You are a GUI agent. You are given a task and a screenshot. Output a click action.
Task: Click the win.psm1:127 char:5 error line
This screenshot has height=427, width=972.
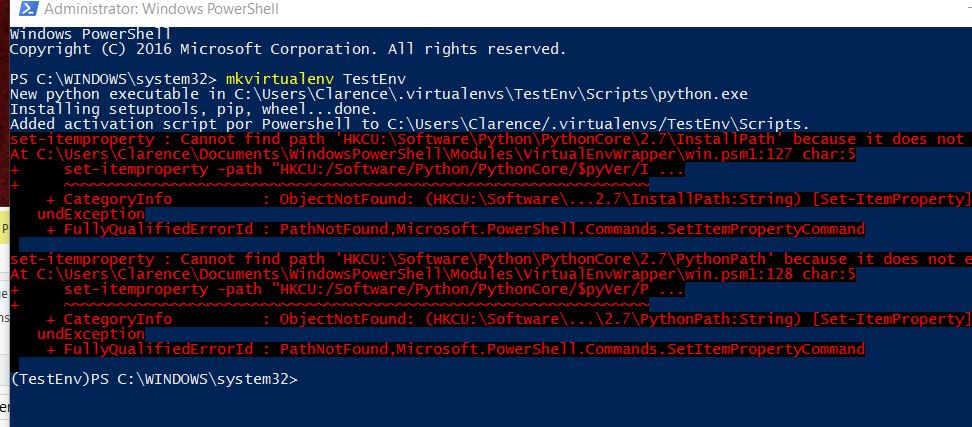coord(432,154)
